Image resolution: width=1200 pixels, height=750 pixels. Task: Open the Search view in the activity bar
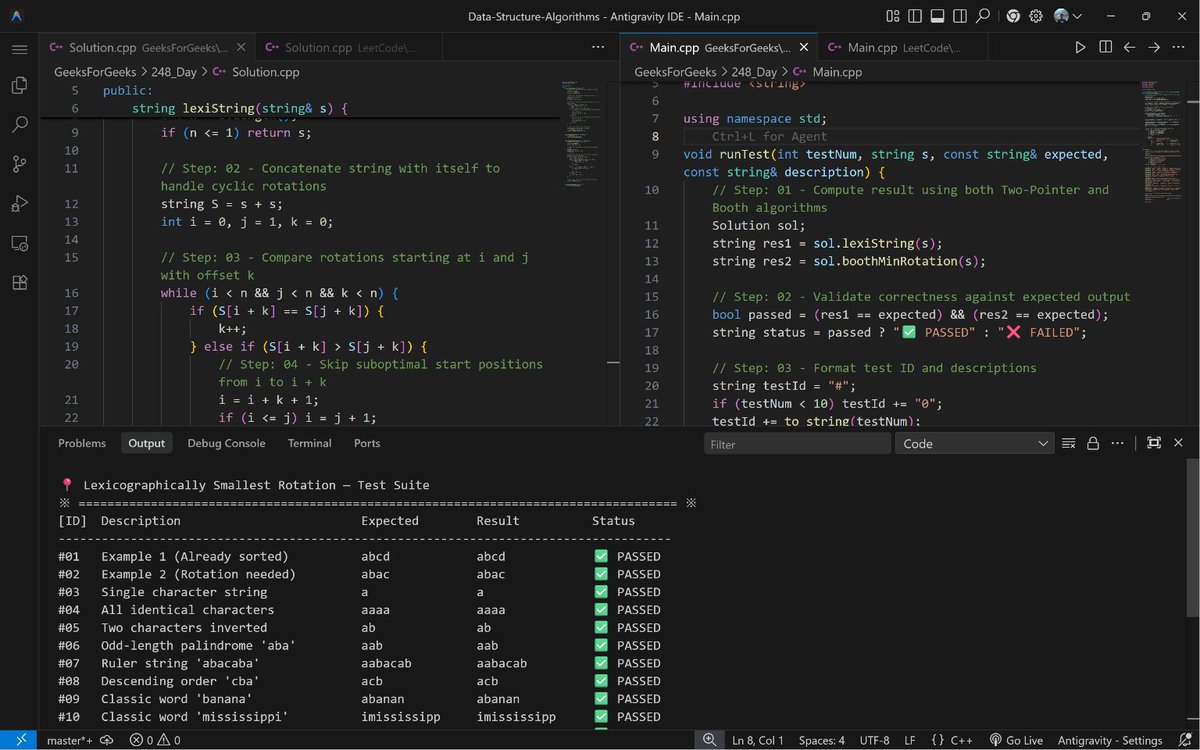tap(19, 125)
